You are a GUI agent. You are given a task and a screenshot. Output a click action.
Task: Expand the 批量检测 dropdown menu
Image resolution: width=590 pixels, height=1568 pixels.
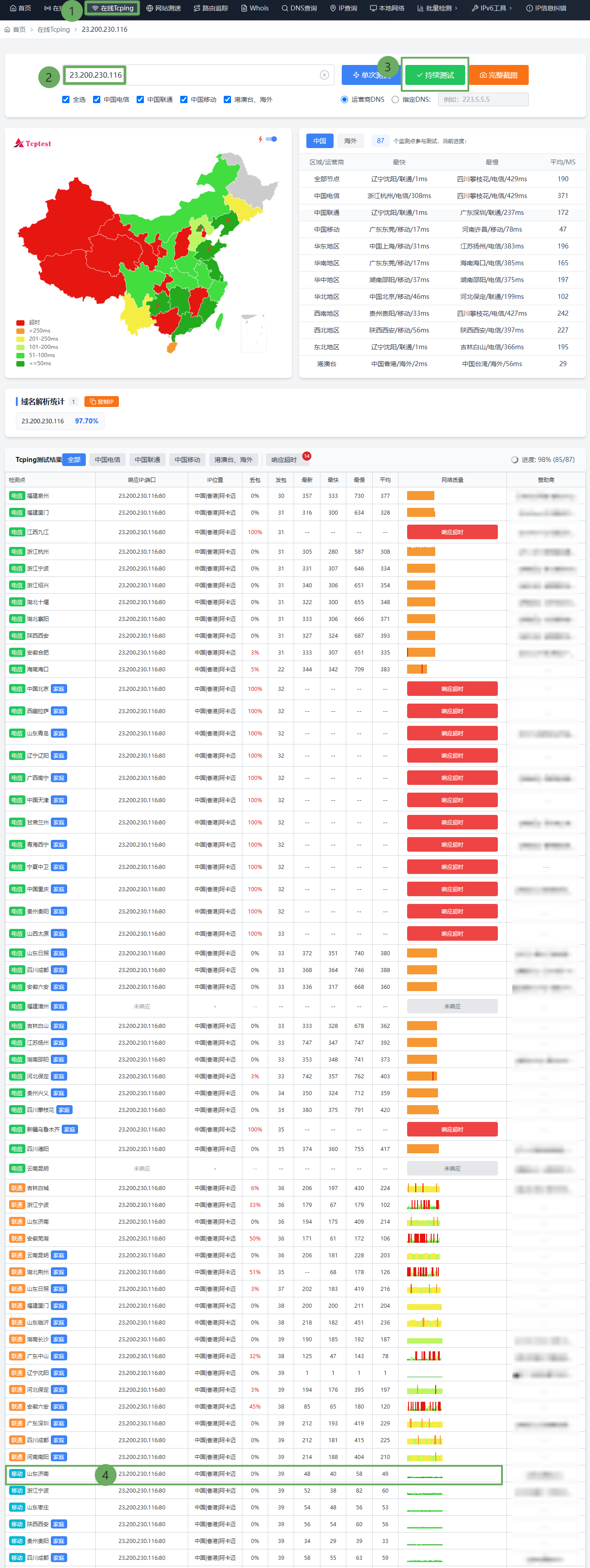click(437, 8)
